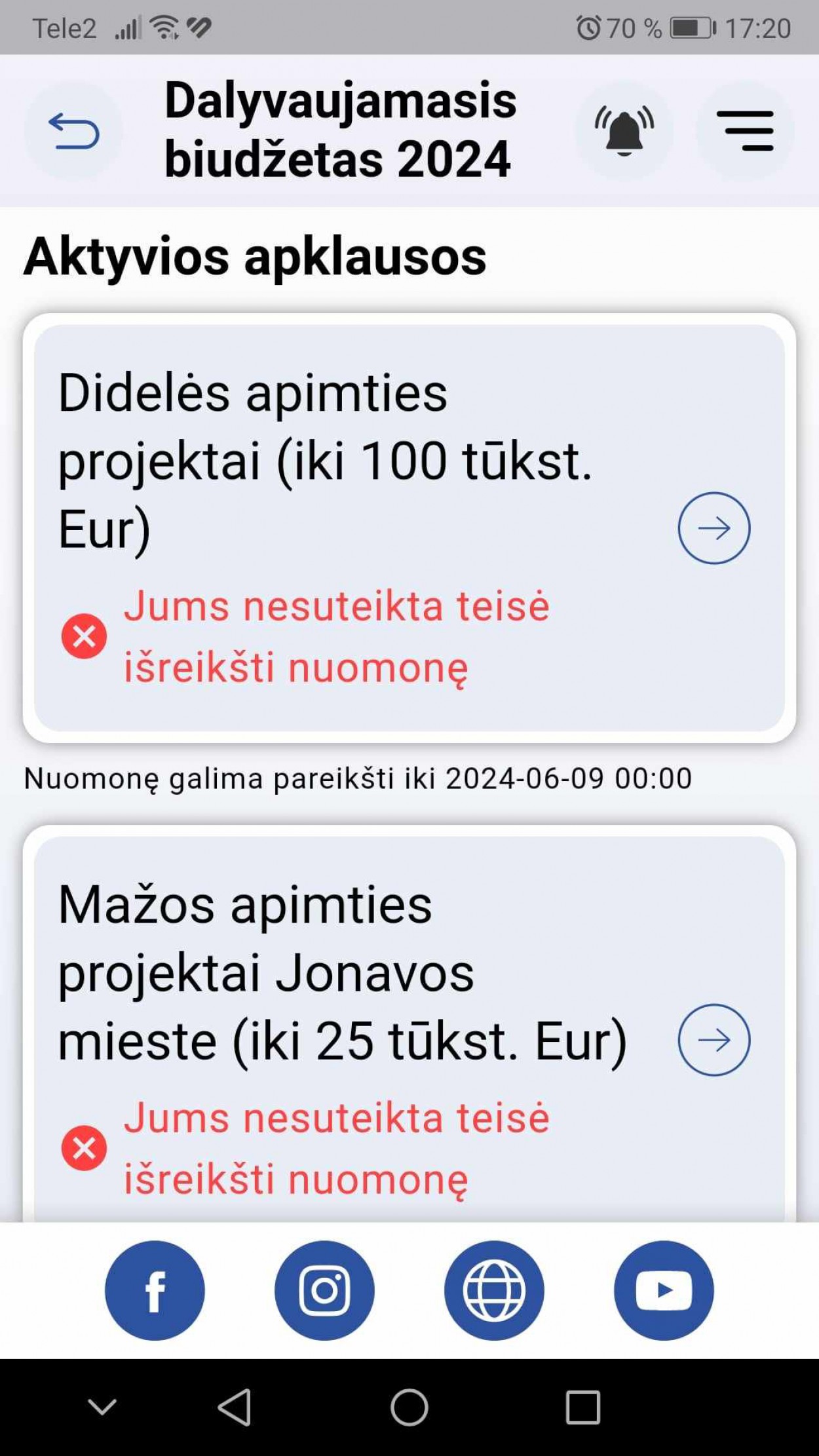Tap the Android home button

click(409, 1407)
